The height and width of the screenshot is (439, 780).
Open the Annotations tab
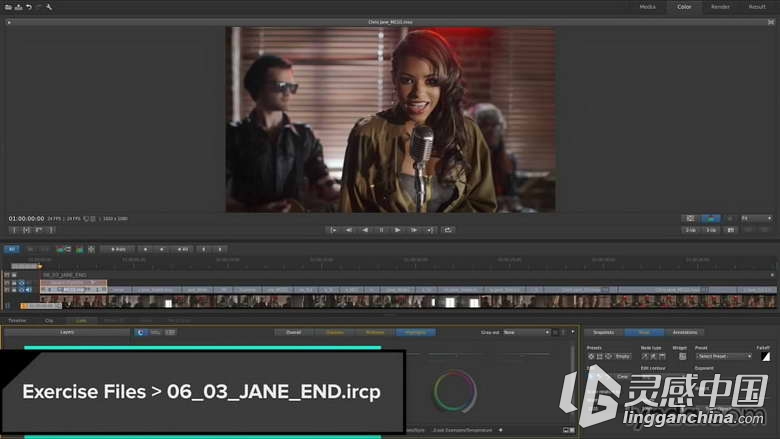pos(684,332)
